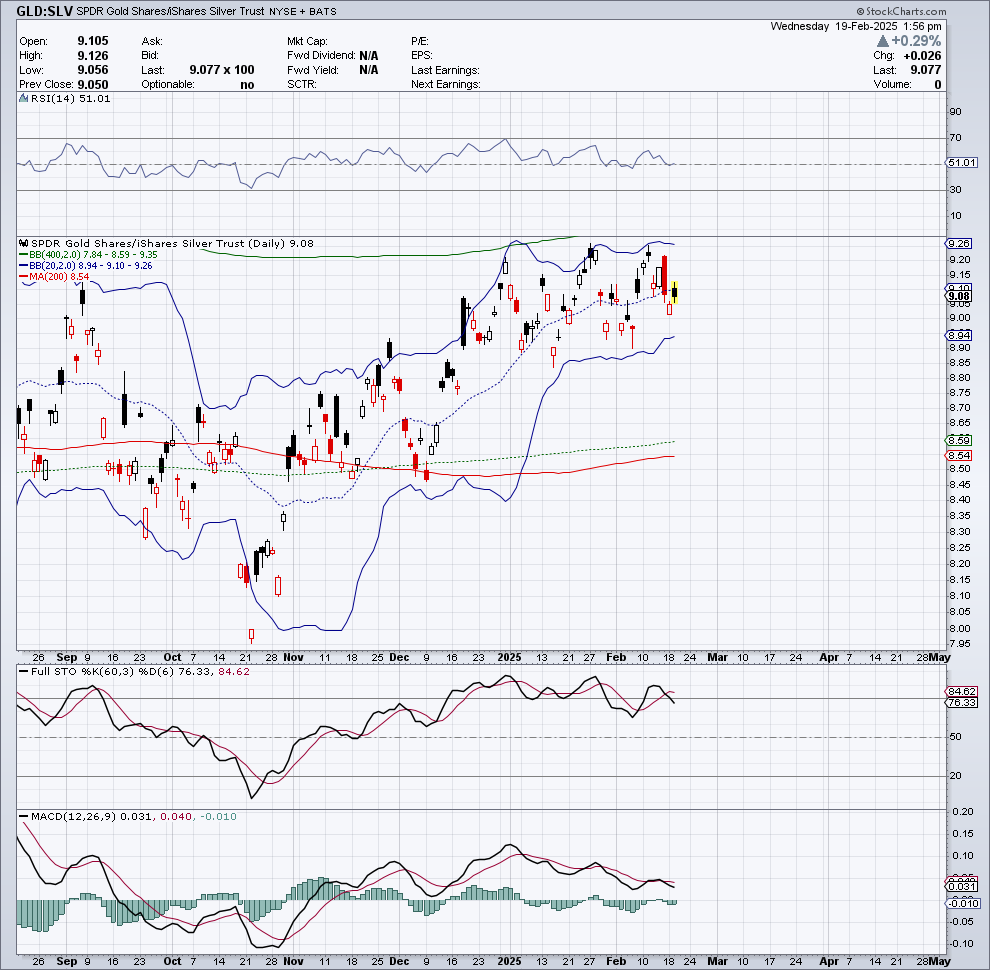This screenshot has width=990, height=970.
Task: Select the Low value 9.056
Action: pyautogui.click(x=93, y=70)
